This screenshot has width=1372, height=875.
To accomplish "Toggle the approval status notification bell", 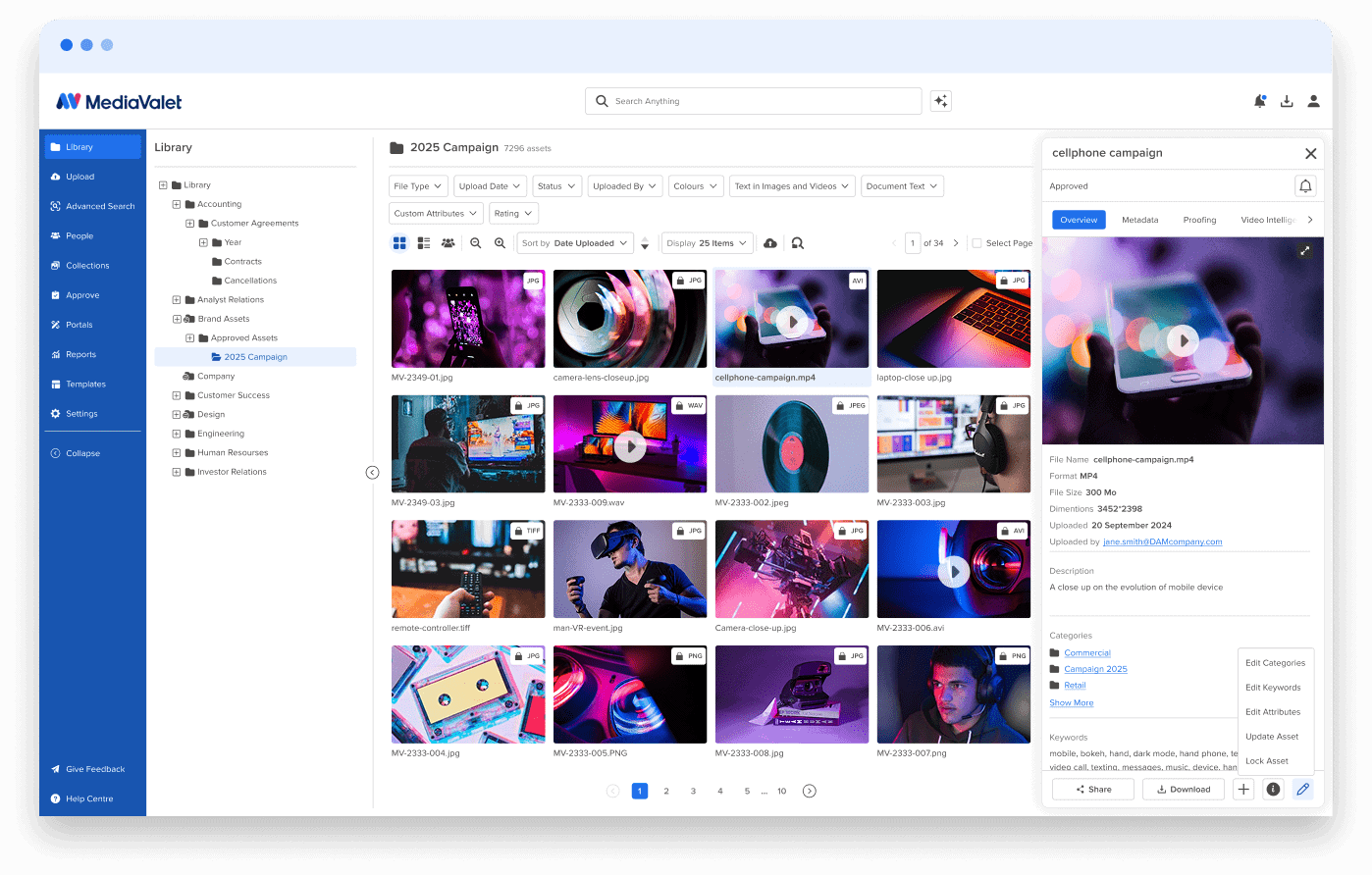I will tap(1305, 185).
